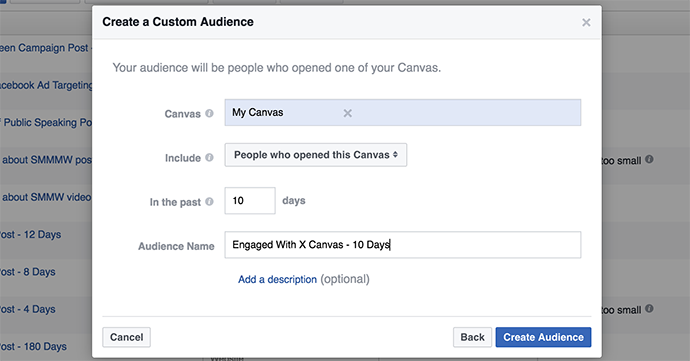Click the info icon next to Canvas
Image resolution: width=690 pixels, height=361 pixels.
(209, 113)
